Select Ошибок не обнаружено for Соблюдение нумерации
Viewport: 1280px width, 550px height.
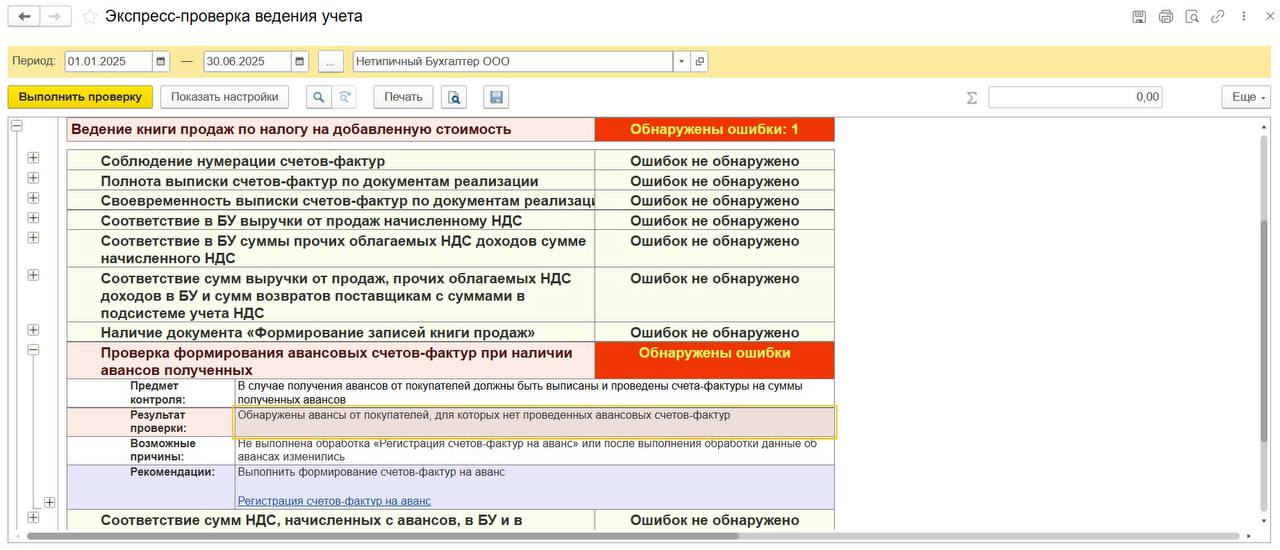point(714,161)
